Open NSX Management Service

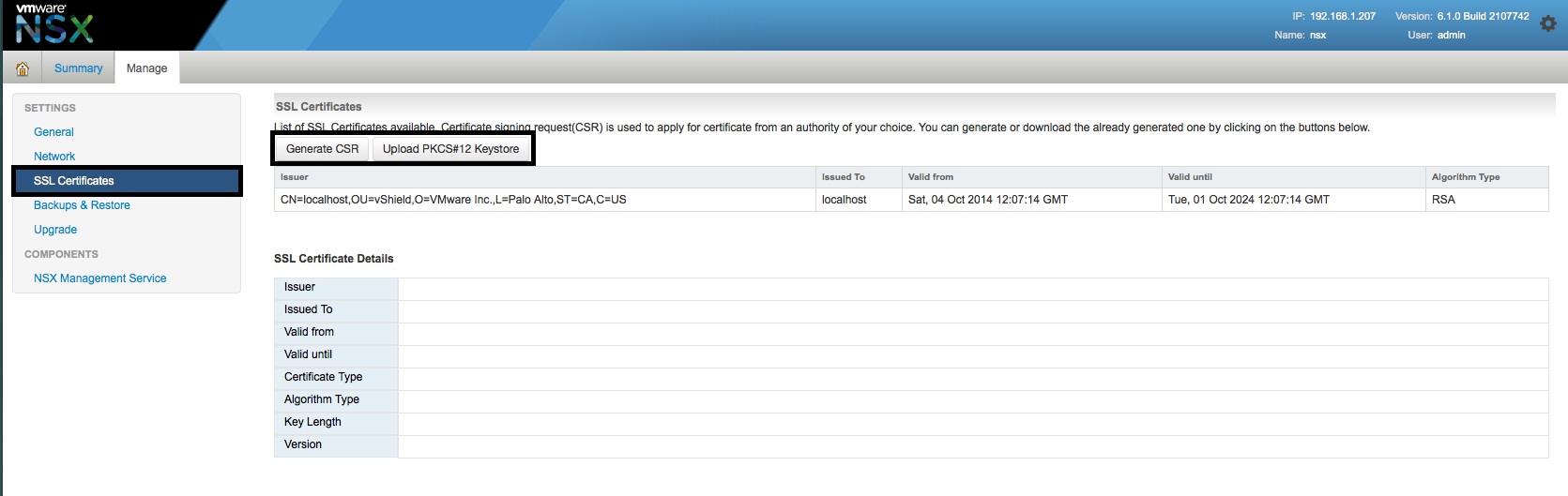[99, 278]
